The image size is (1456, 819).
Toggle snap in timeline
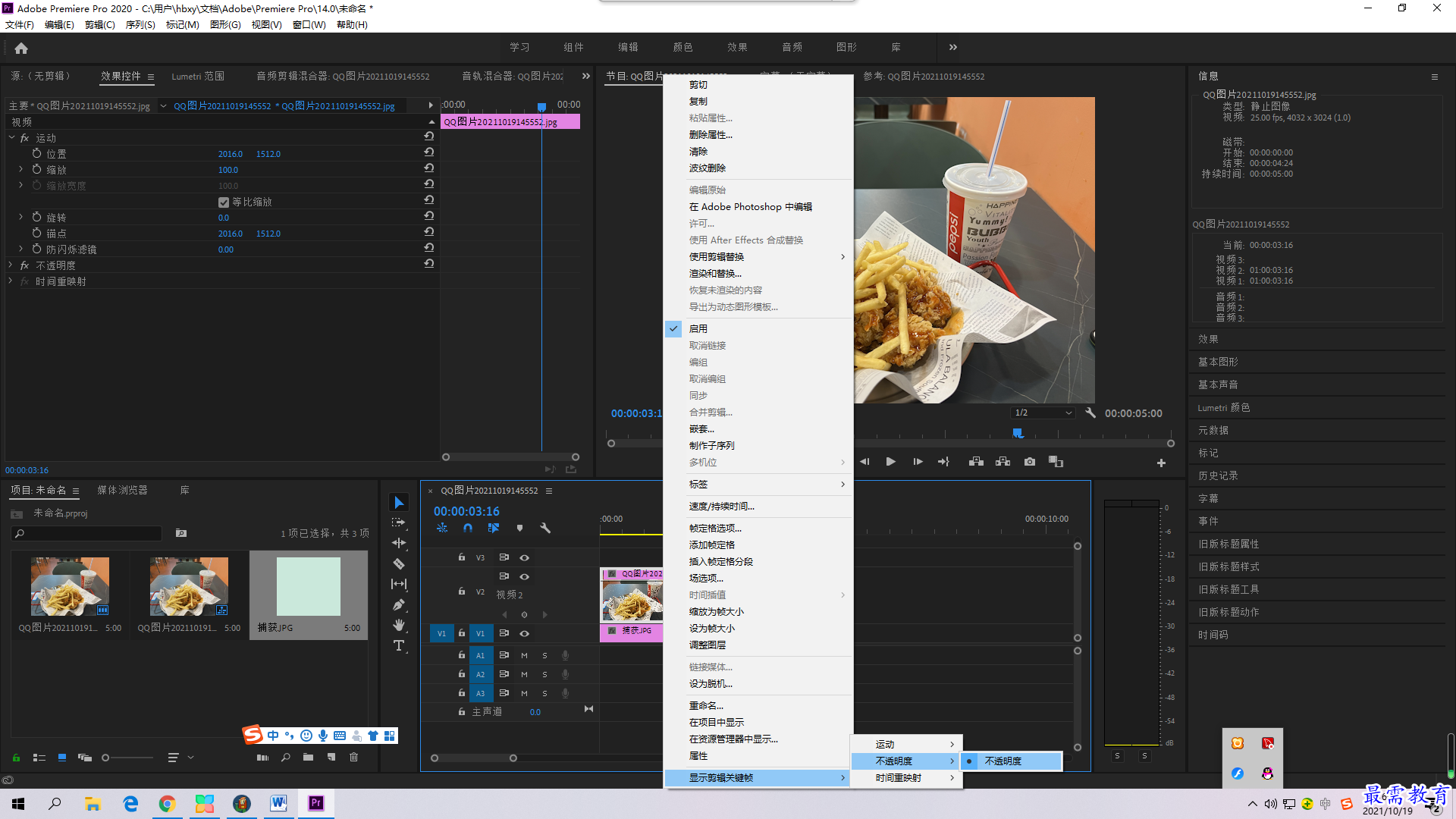point(468,528)
